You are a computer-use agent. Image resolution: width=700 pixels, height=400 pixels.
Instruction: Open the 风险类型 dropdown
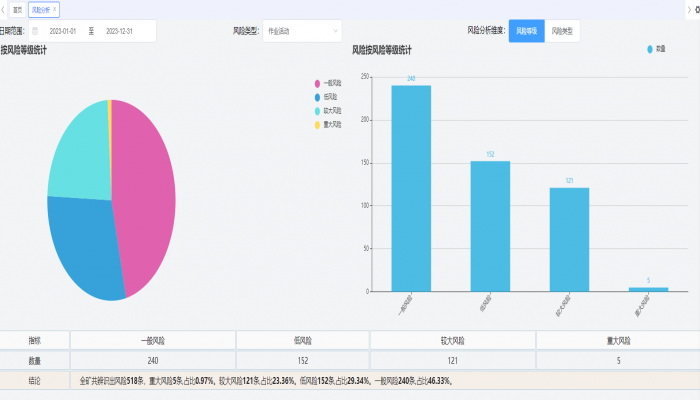click(x=301, y=31)
